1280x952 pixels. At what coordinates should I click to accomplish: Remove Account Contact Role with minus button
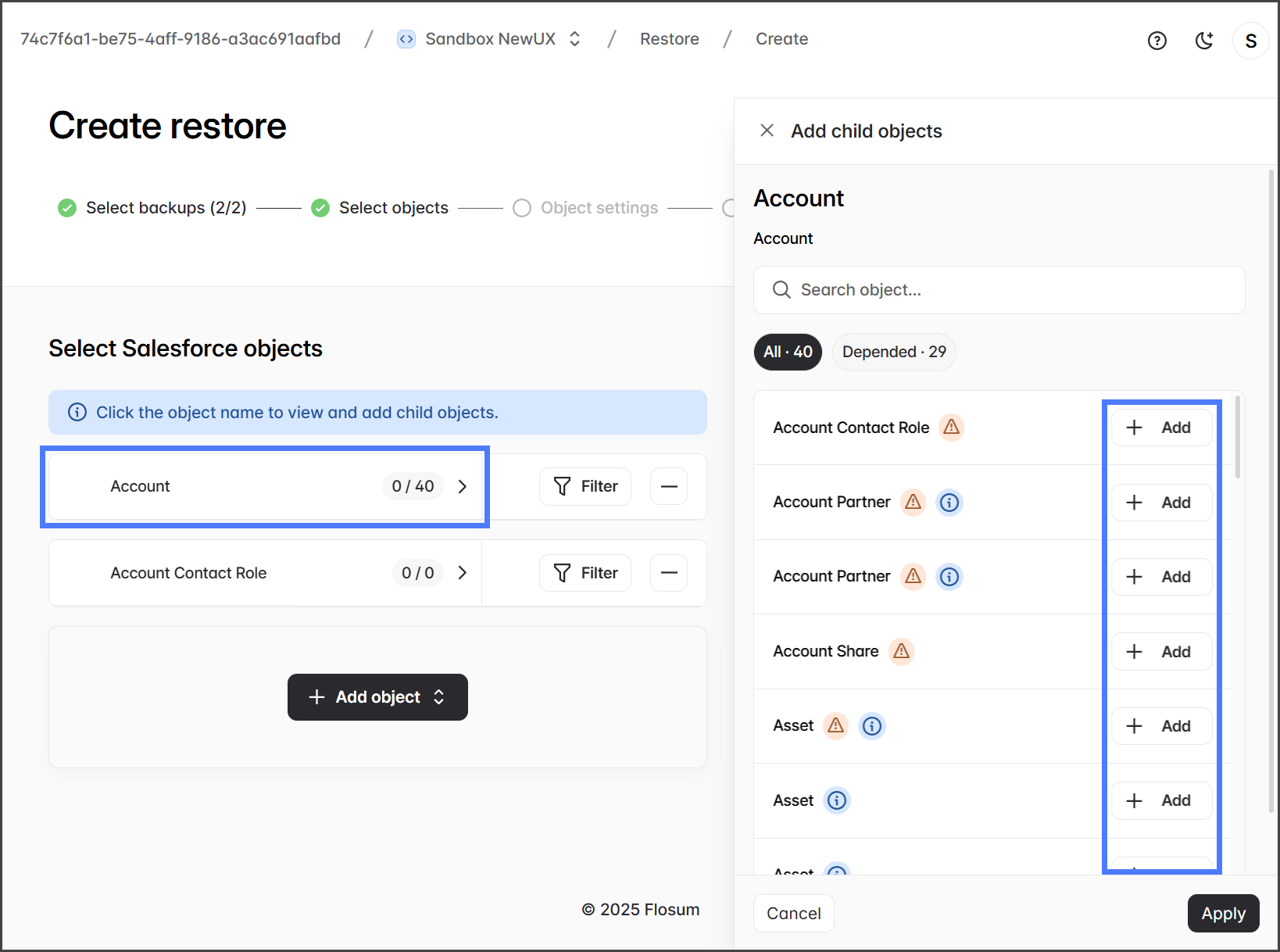(x=669, y=573)
